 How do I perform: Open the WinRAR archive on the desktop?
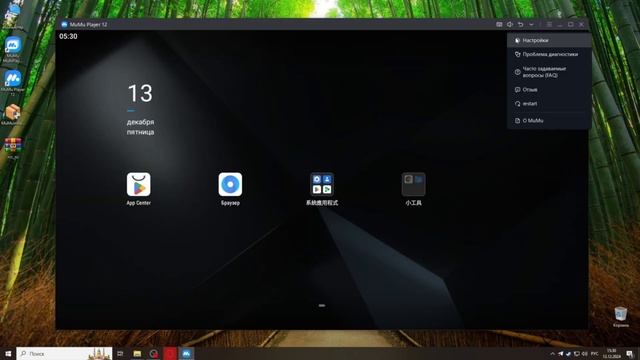point(13,148)
